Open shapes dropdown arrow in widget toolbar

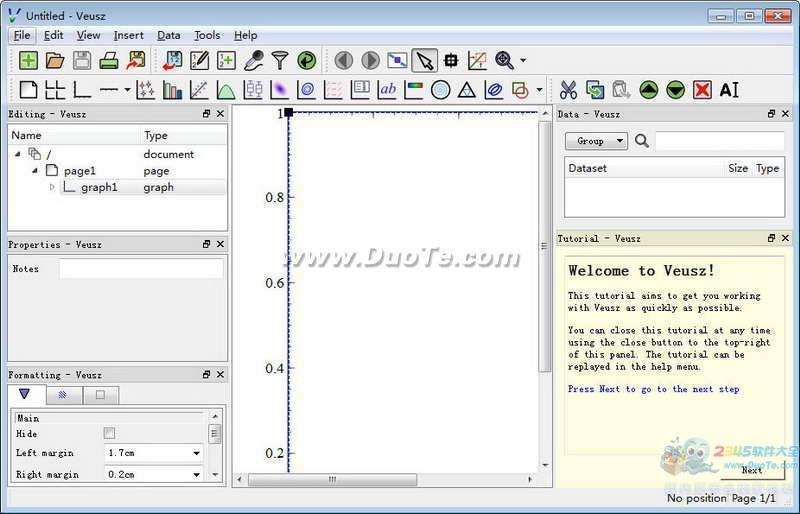pos(539,90)
